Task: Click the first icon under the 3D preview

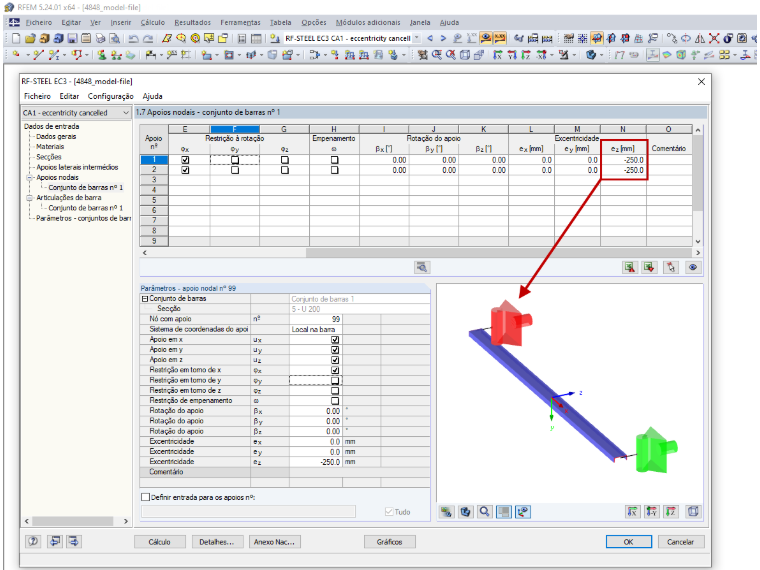Action: tap(446, 512)
